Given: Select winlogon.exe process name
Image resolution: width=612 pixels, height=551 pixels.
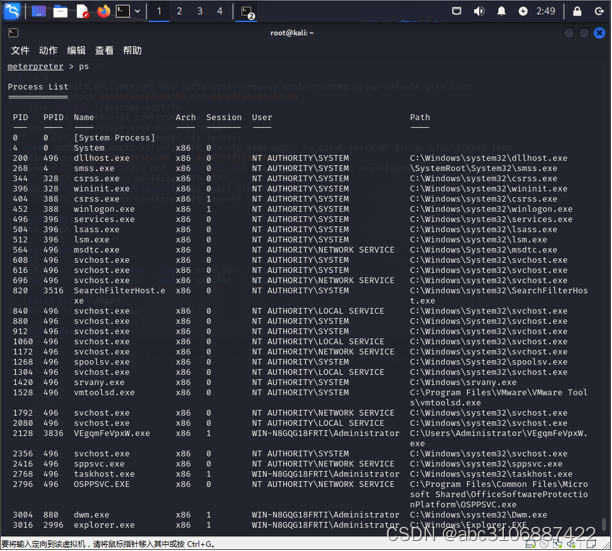Looking at the screenshot, I should (104, 209).
